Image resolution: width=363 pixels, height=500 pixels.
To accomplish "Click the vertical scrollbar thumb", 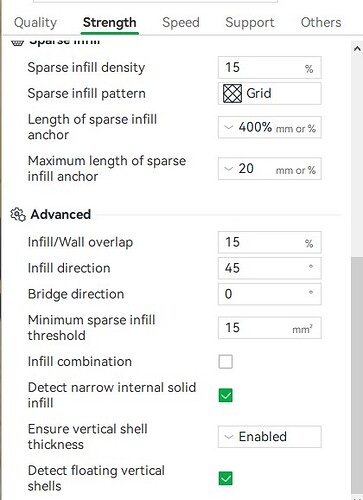I will [357, 377].
